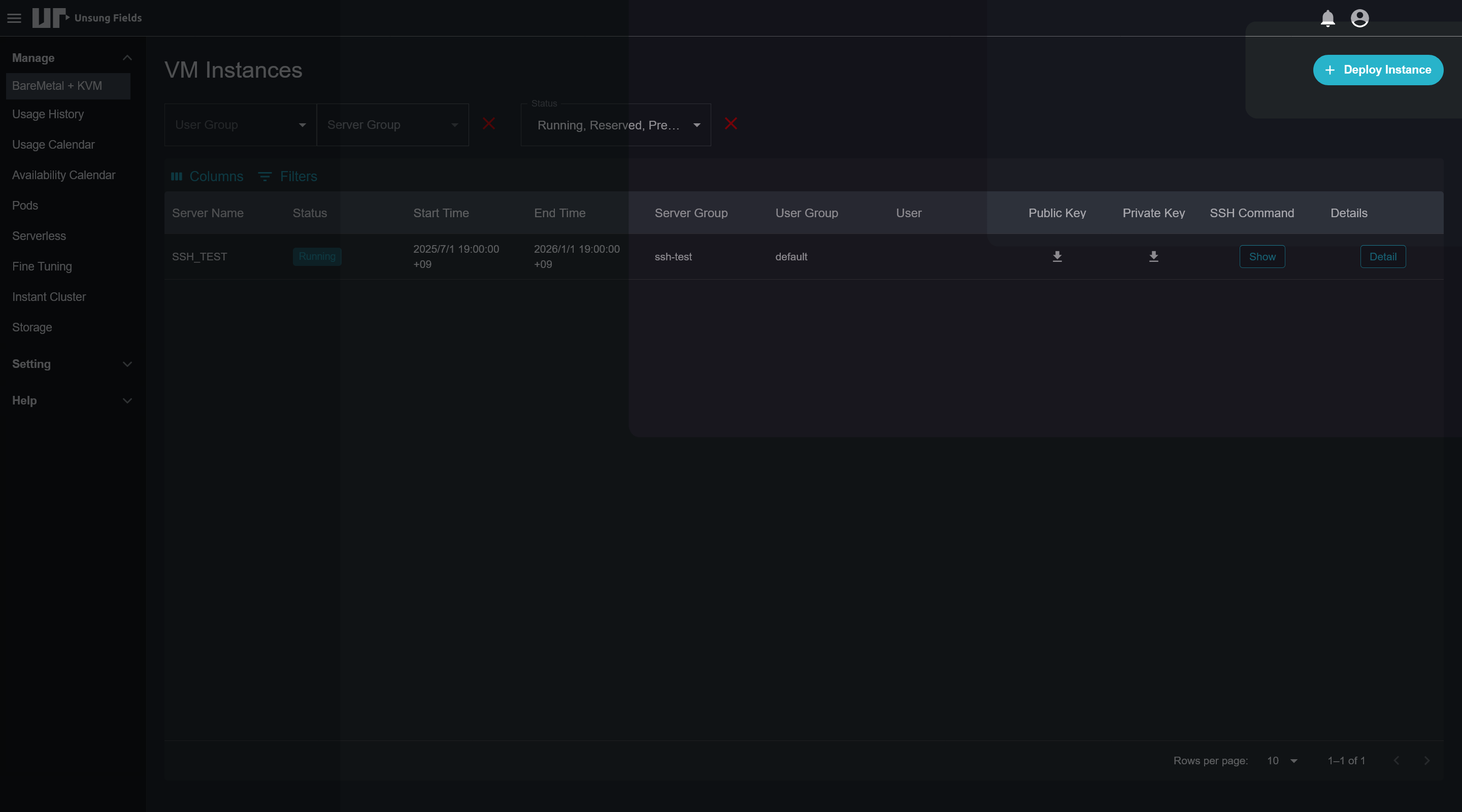Show the SSH command for SSH_TEST
Screen dimensions: 1462x812
click(x=1261, y=256)
